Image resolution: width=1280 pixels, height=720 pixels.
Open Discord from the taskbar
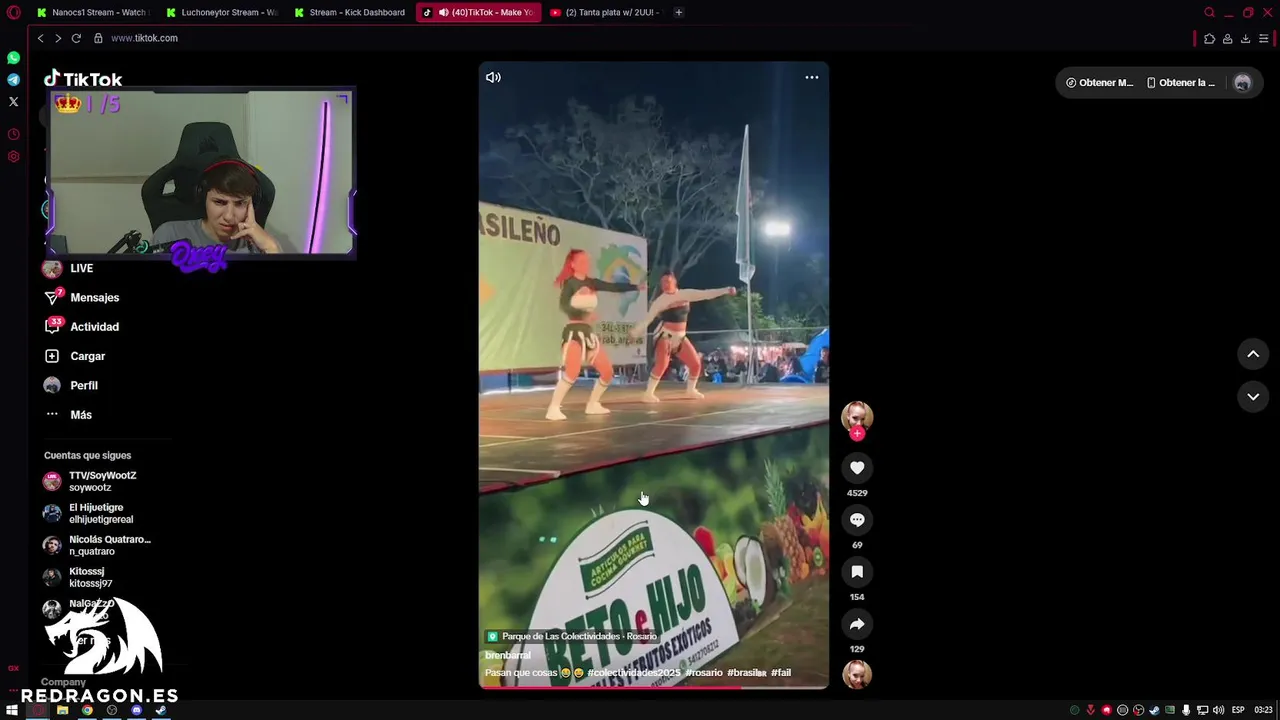136,710
